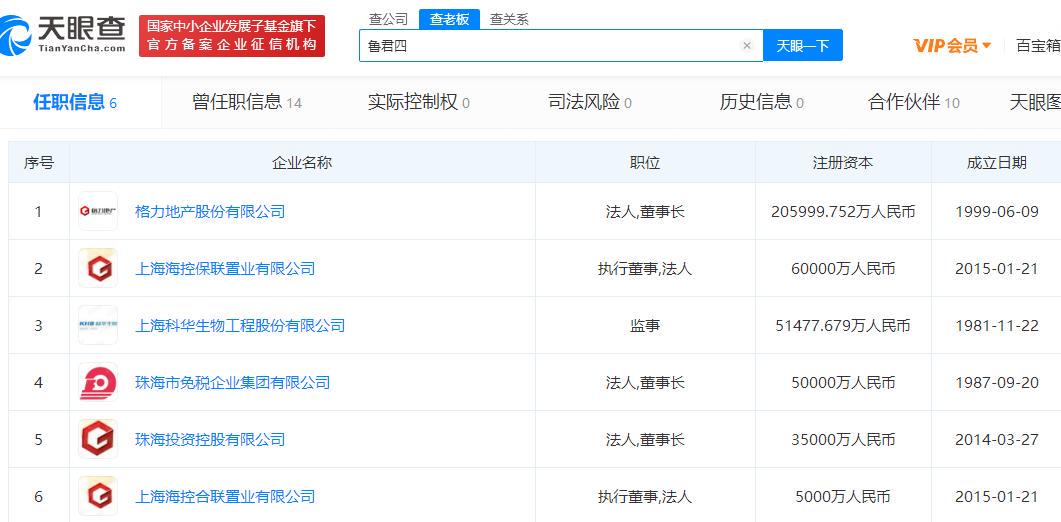Open the 历史信息 tab
1061x522 pixels.
761,102
